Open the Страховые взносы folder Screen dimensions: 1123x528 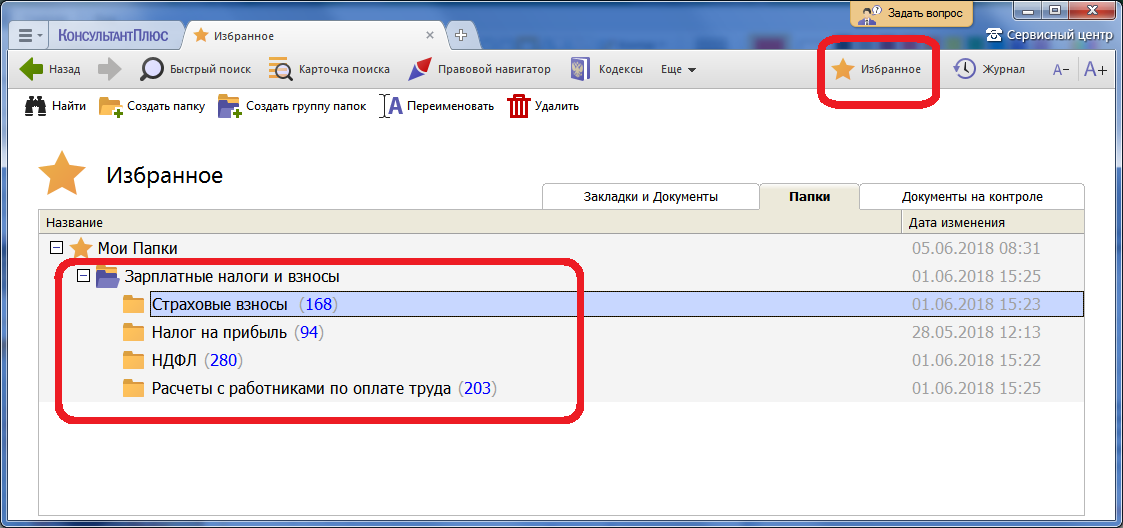[x=219, y=304]
